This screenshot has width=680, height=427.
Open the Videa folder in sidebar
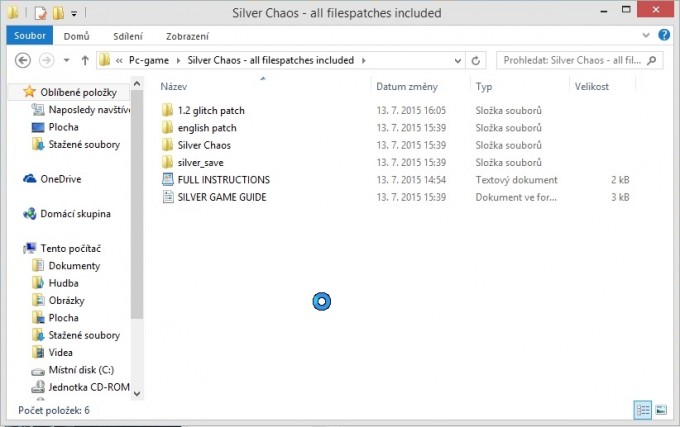coord(60,352)
